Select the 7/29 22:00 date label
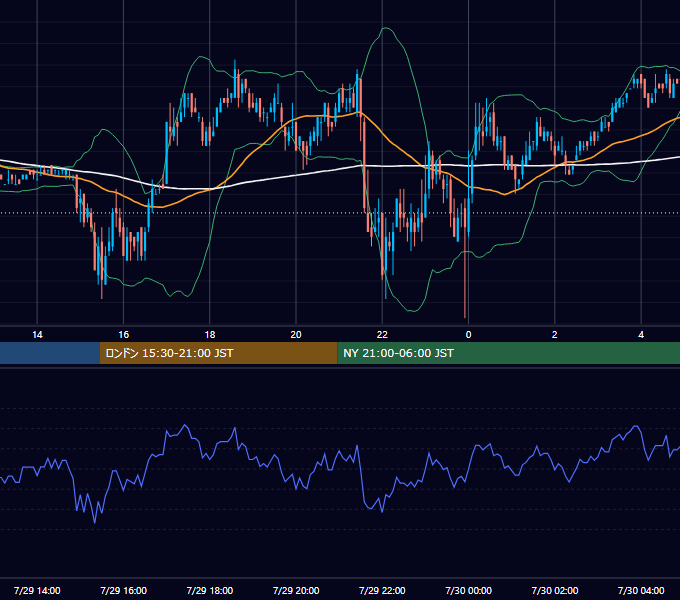 (382, 590)
